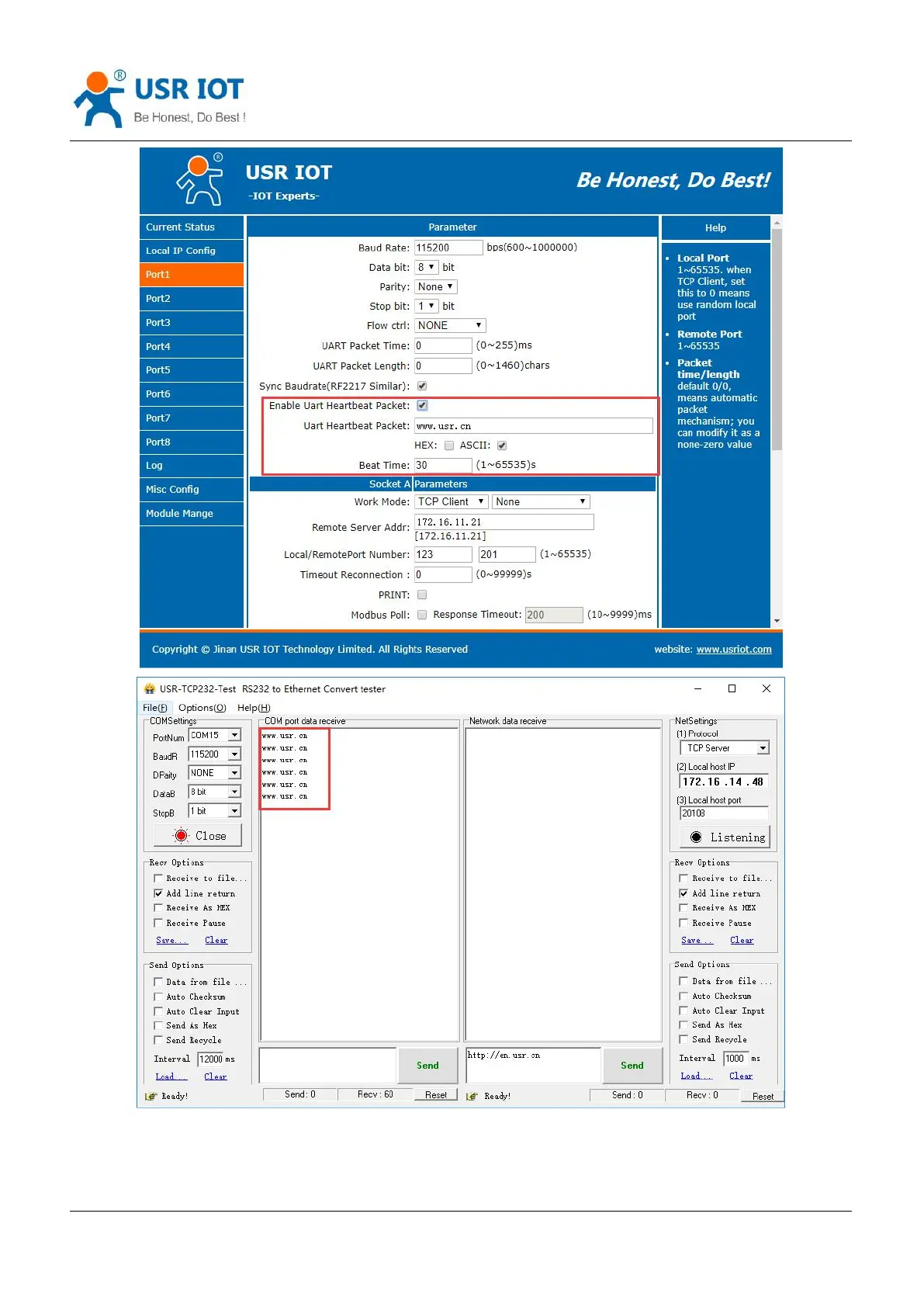Click the Baud Rate input field
The image size is (924, 1307).
pyautogui.click(x=448, y=248)
